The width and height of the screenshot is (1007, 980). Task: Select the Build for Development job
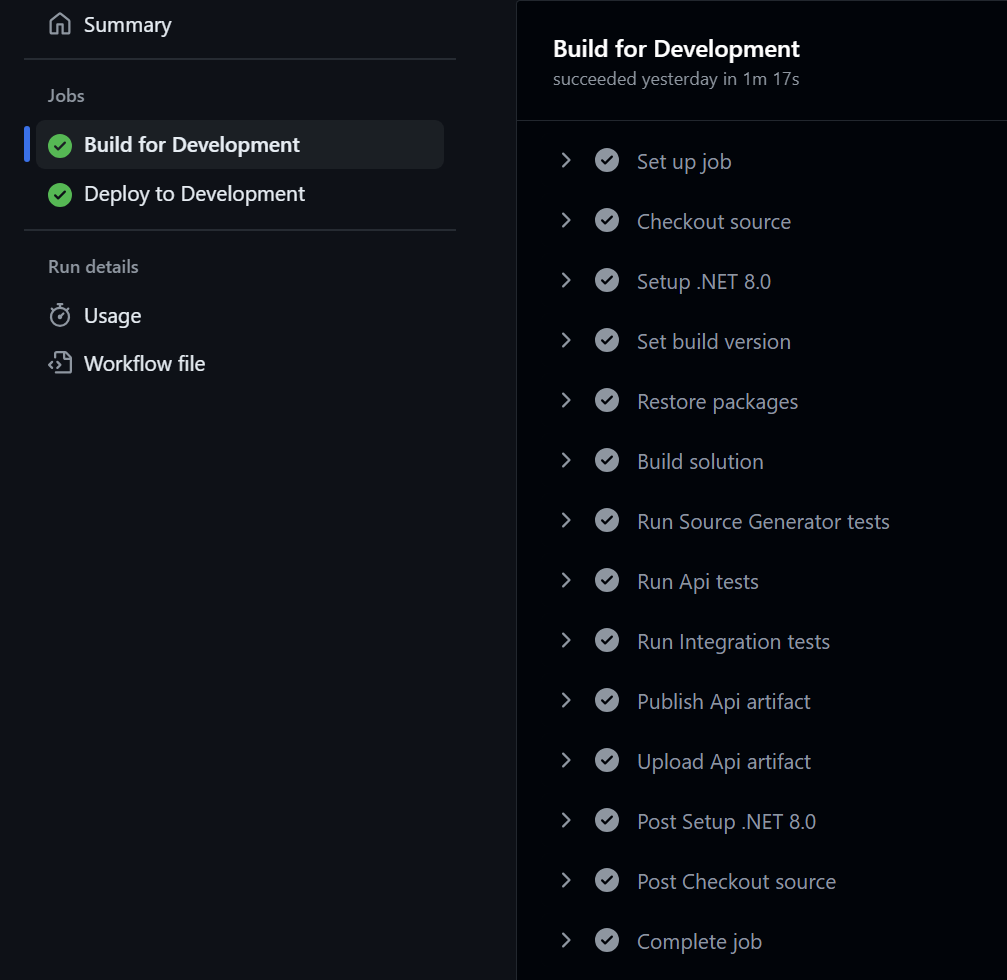(x=194, y=144)
